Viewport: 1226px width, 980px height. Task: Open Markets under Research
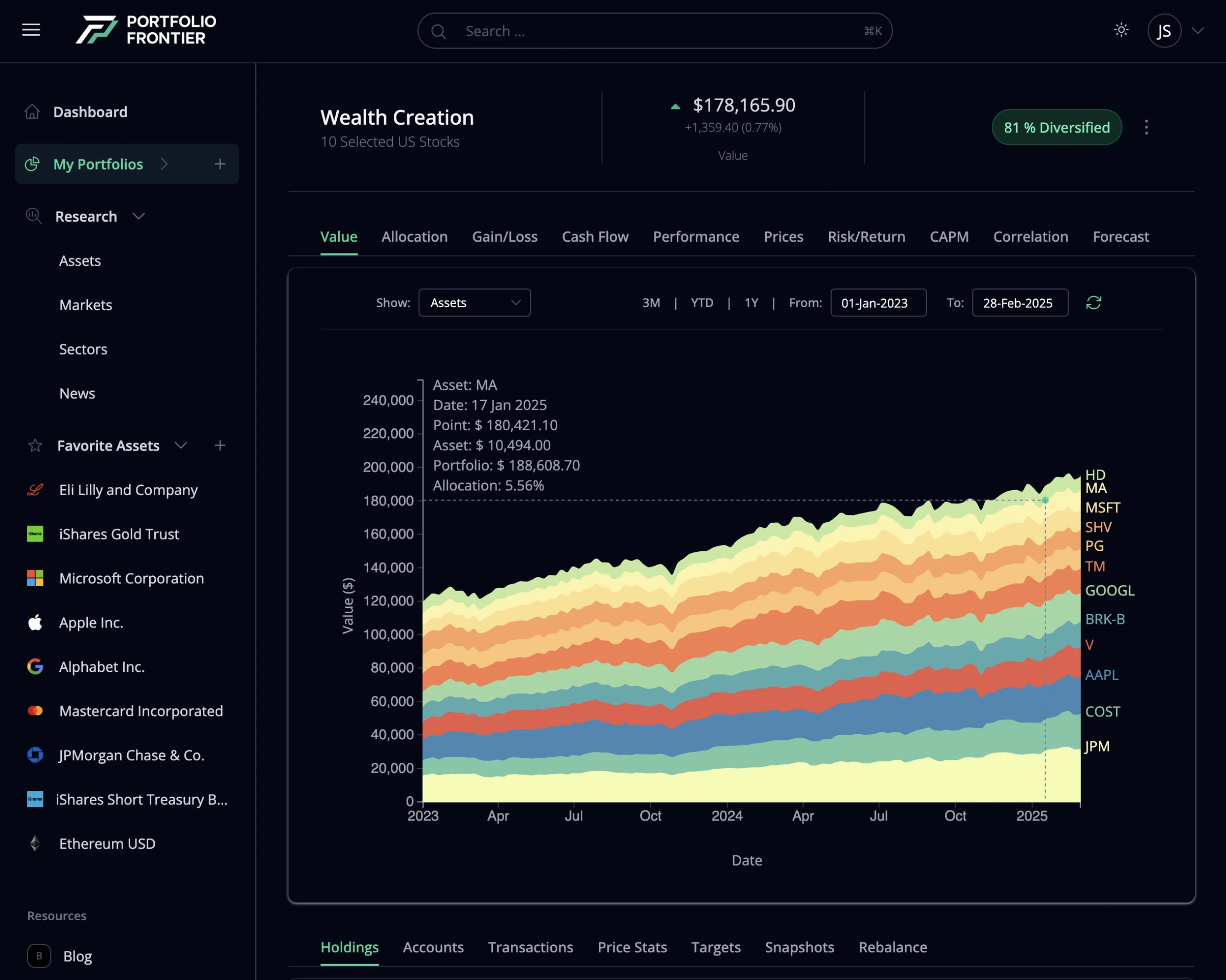(x=86, y=305)
